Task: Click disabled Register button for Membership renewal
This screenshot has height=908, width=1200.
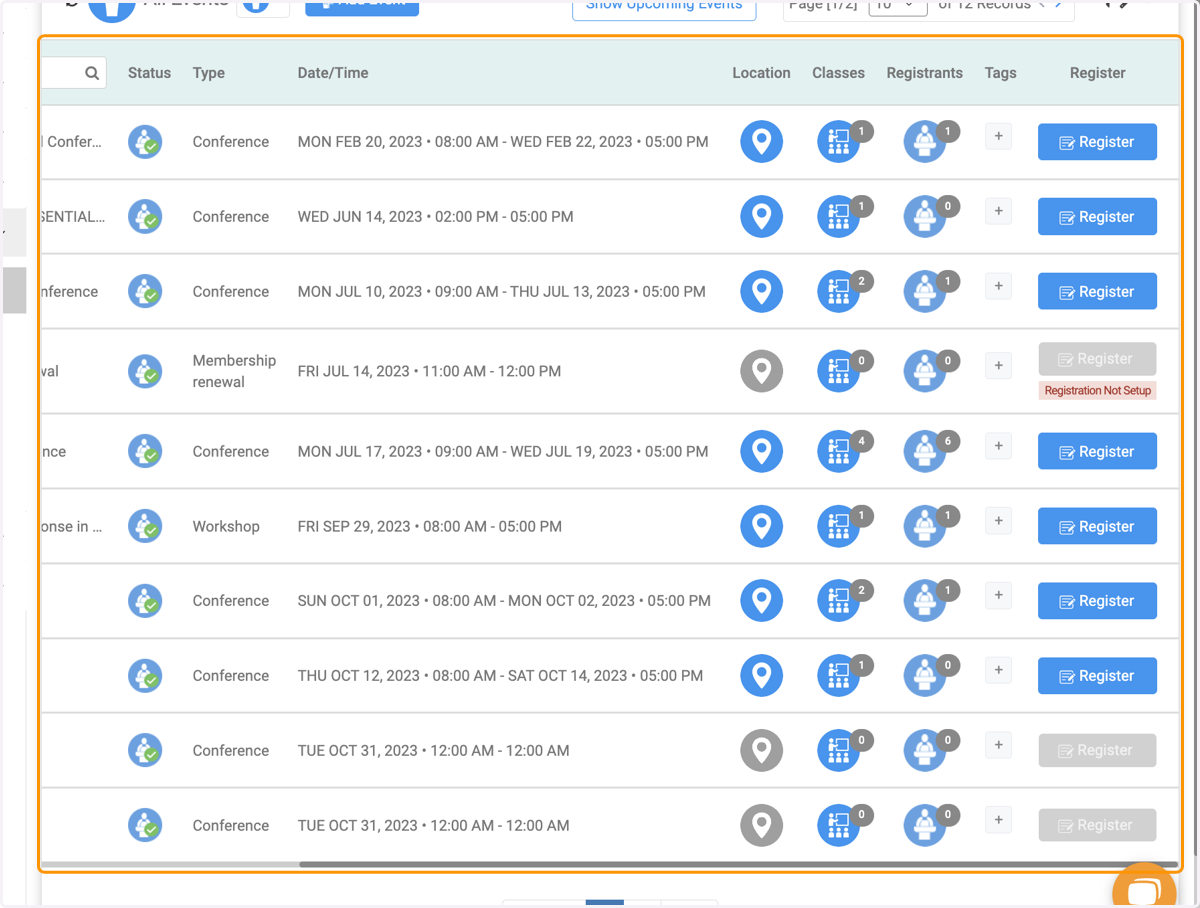Action: point(1097,359)
